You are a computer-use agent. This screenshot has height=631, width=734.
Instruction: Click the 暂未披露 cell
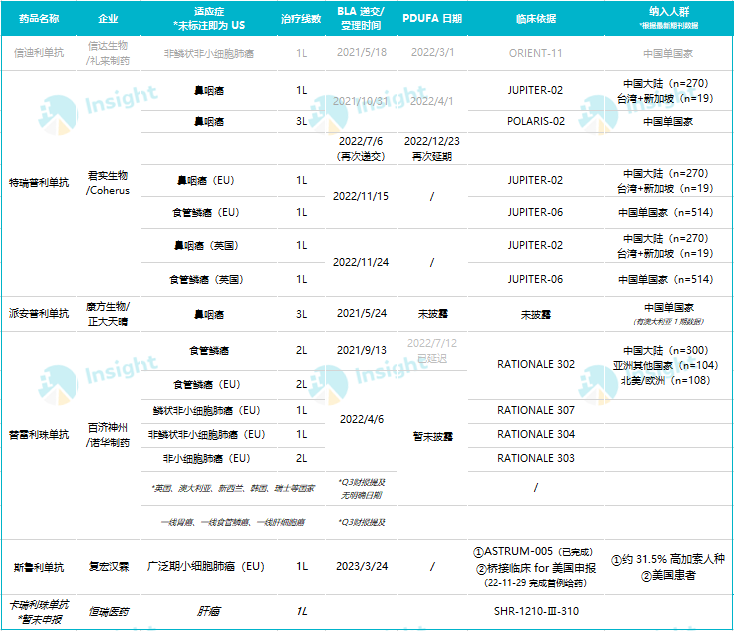point(432,437)
